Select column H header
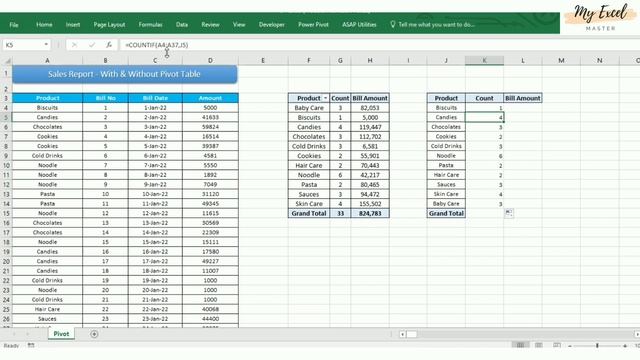 pos(370,60)
